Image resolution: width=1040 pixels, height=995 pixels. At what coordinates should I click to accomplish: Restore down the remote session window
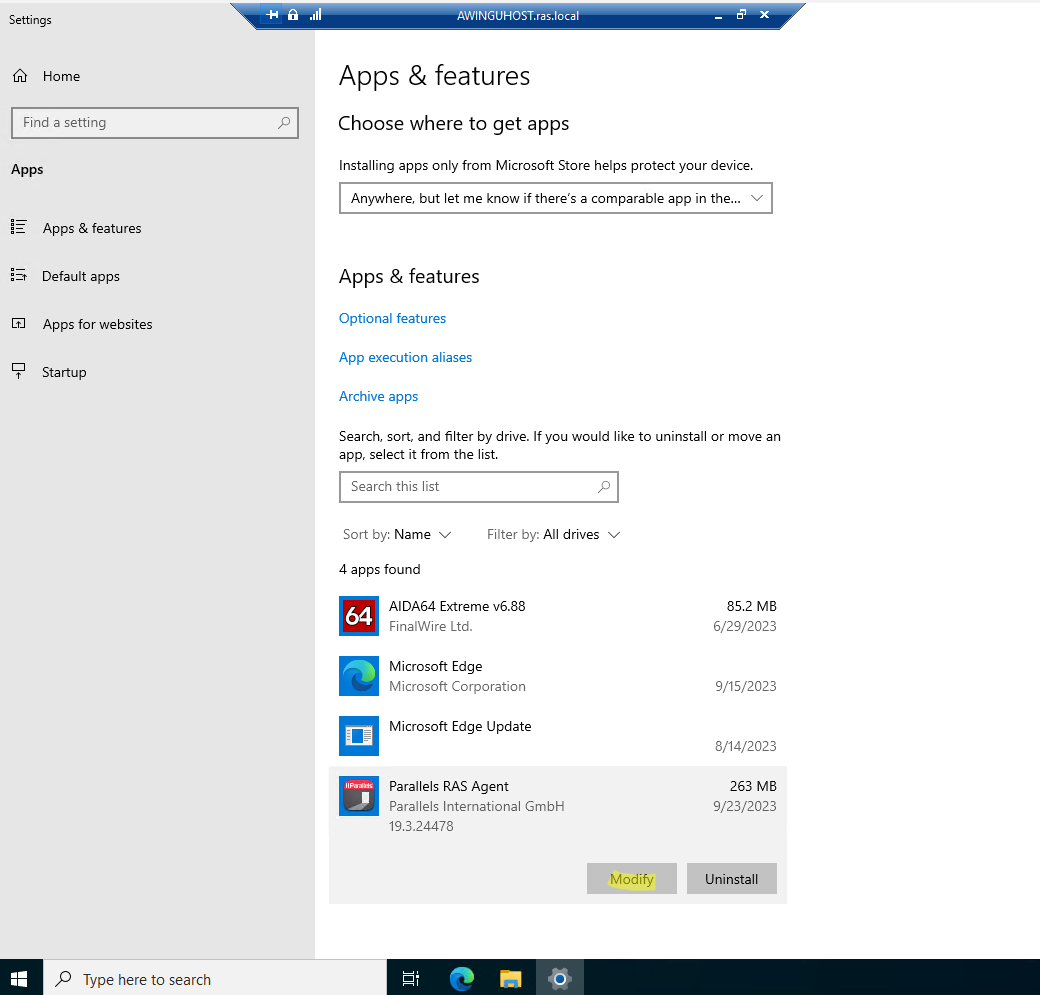[741, 15]
